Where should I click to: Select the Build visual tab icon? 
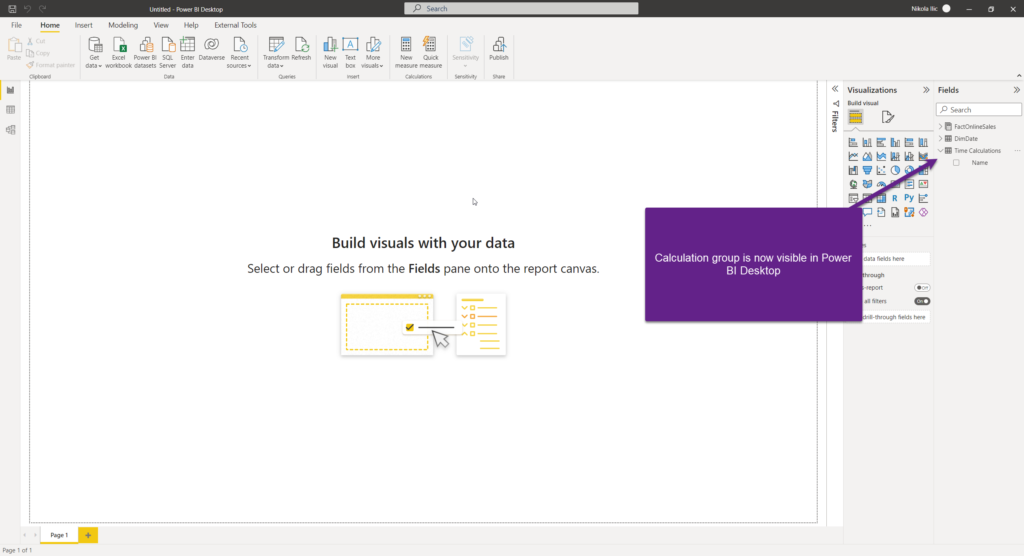[856, 118]
